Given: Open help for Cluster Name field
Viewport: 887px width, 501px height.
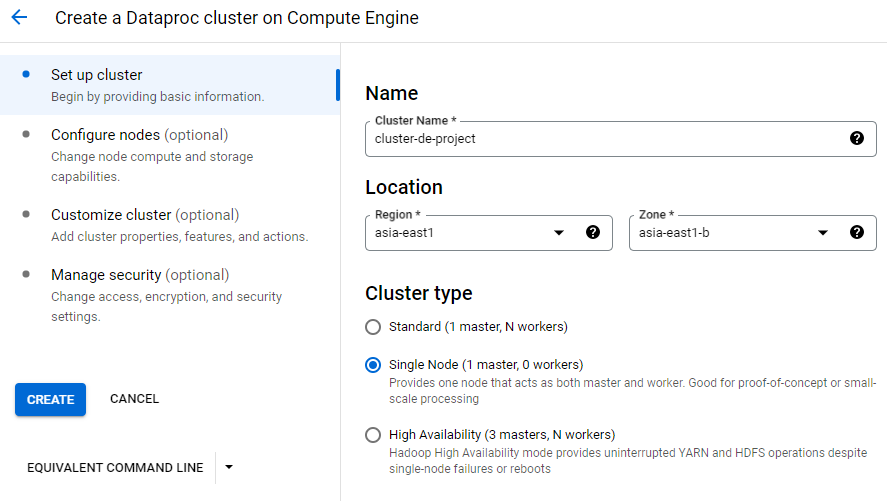Looking at the screenshot, I should click(856, 138).
